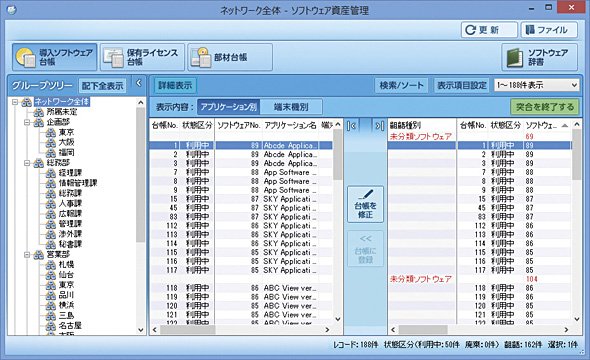
Task: Select left table row with 台帳No. 7
Action: 241,172
